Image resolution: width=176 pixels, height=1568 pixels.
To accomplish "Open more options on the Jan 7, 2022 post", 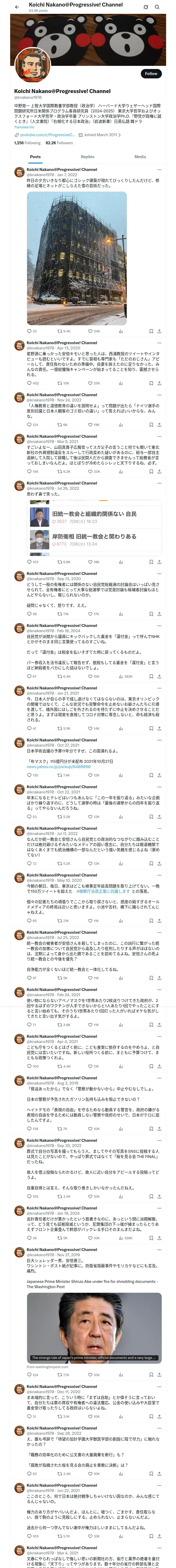I will (159, 170).
